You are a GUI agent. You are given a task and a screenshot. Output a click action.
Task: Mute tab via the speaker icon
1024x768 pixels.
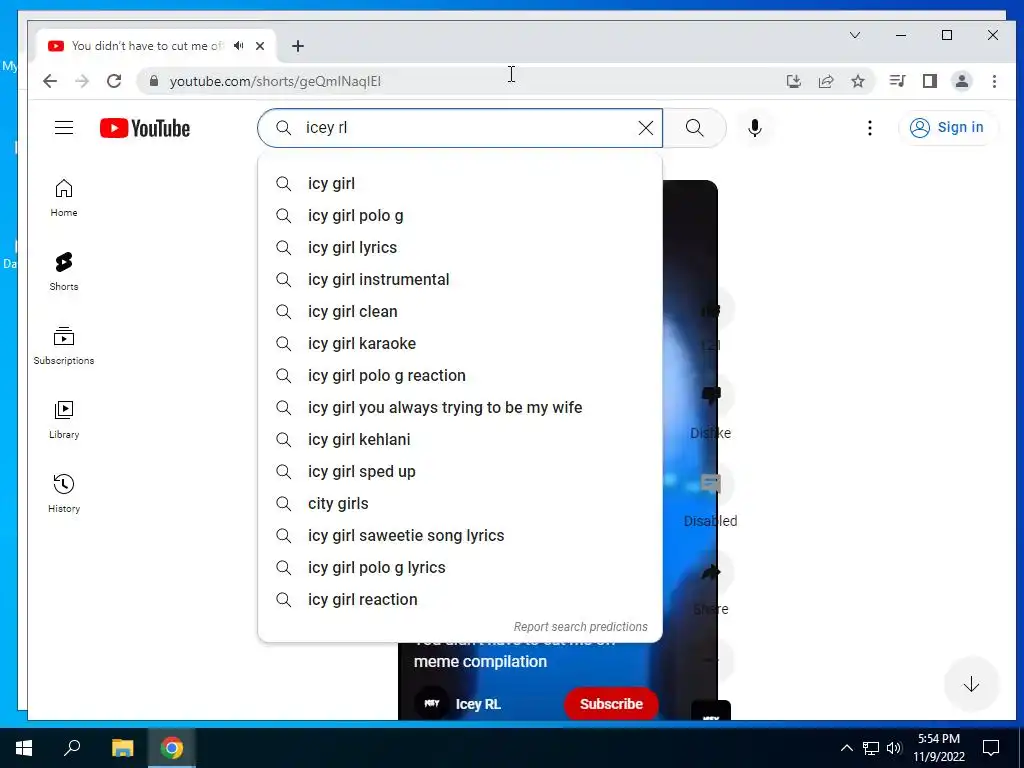point(239,46)
